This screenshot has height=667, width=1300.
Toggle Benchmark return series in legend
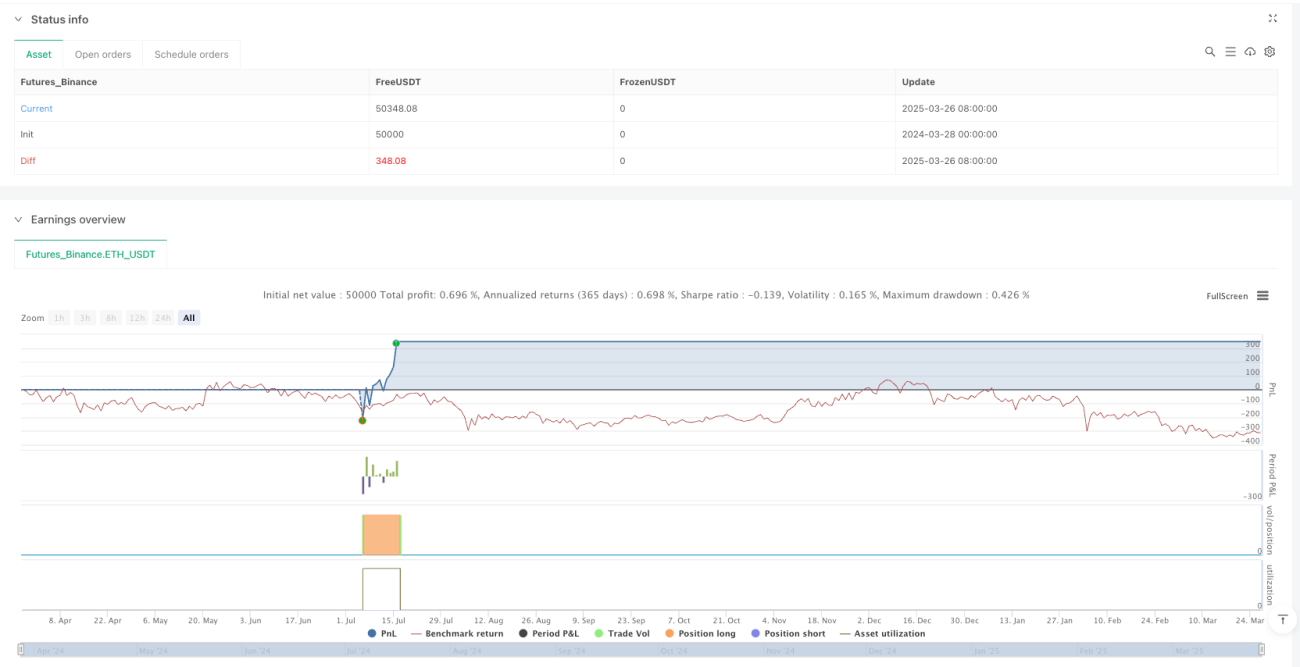(457, 633)
